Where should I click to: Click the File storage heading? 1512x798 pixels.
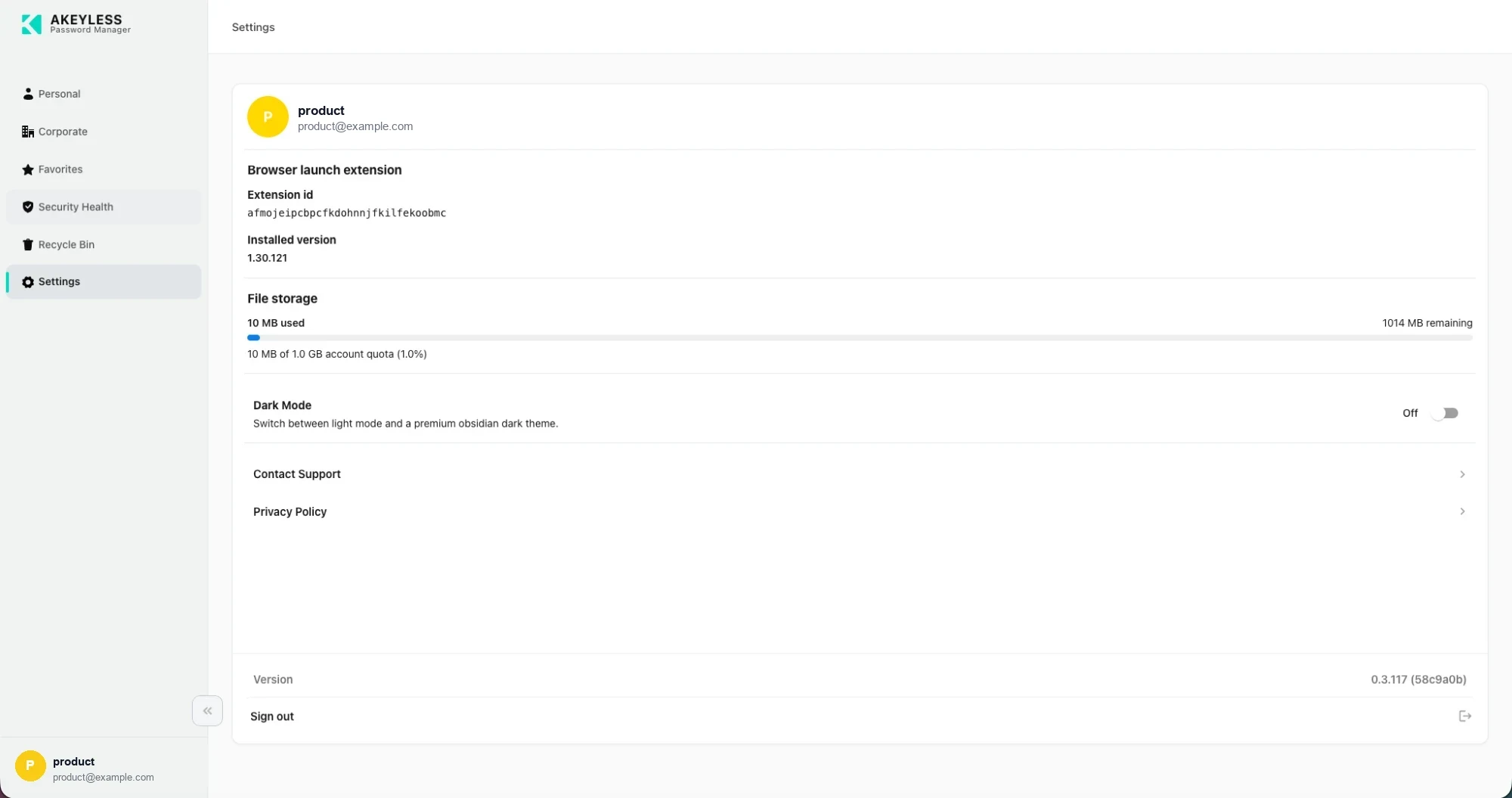click(282, 299)
